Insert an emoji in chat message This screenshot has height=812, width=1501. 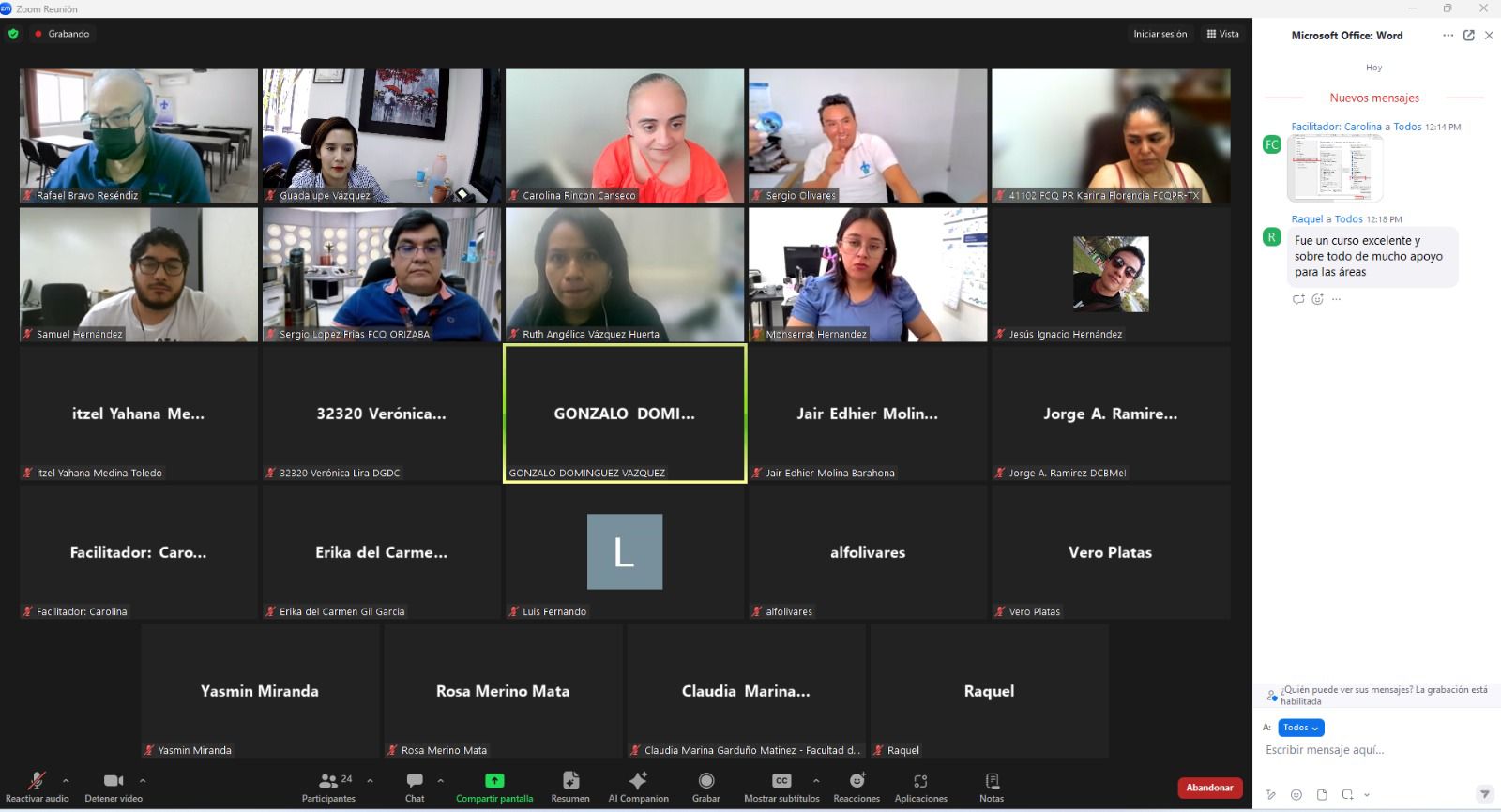pyautogui.click(x=1296, y=795)
